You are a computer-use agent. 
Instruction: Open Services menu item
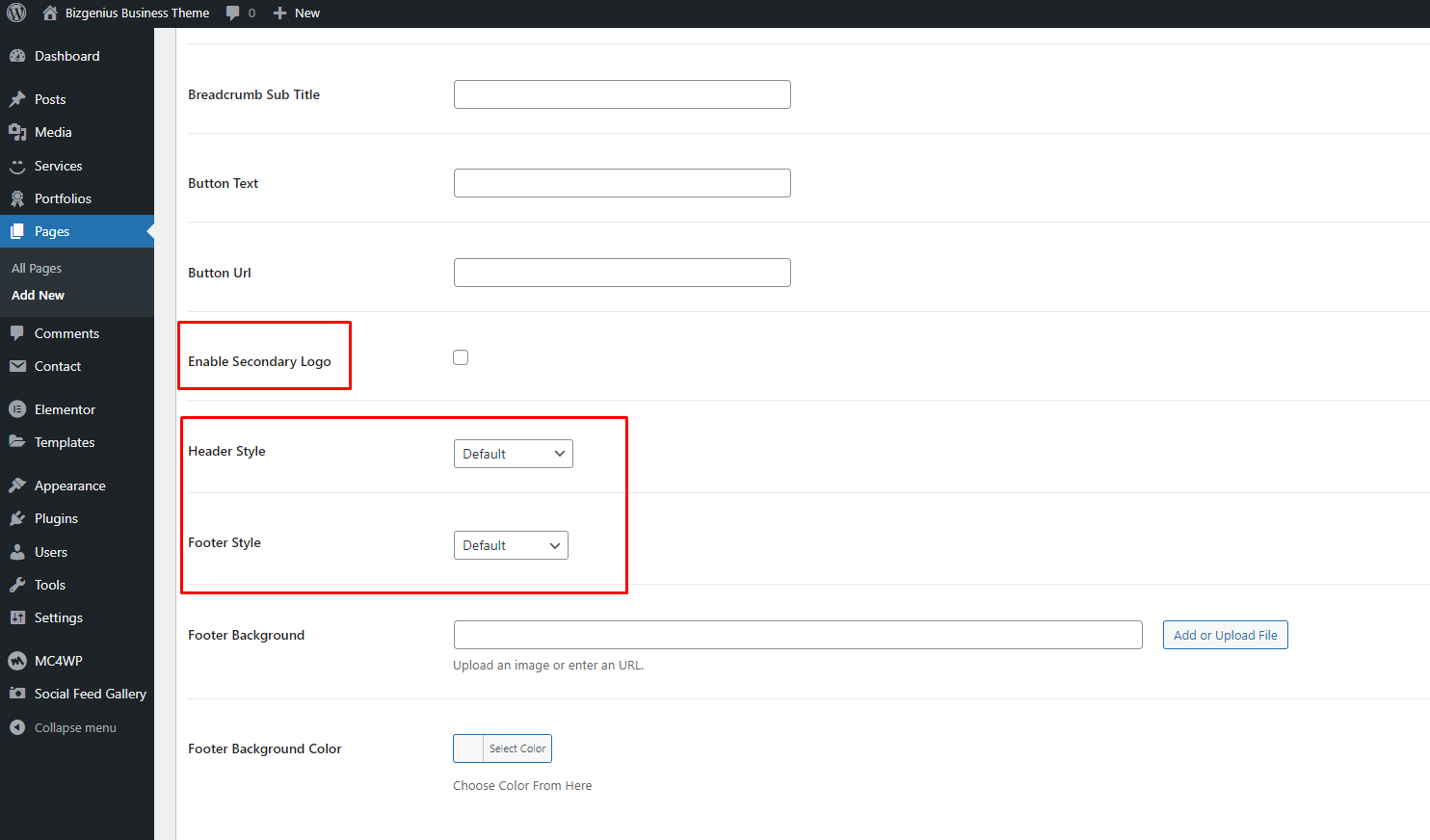pyautogui.click(x=77, y=166)
